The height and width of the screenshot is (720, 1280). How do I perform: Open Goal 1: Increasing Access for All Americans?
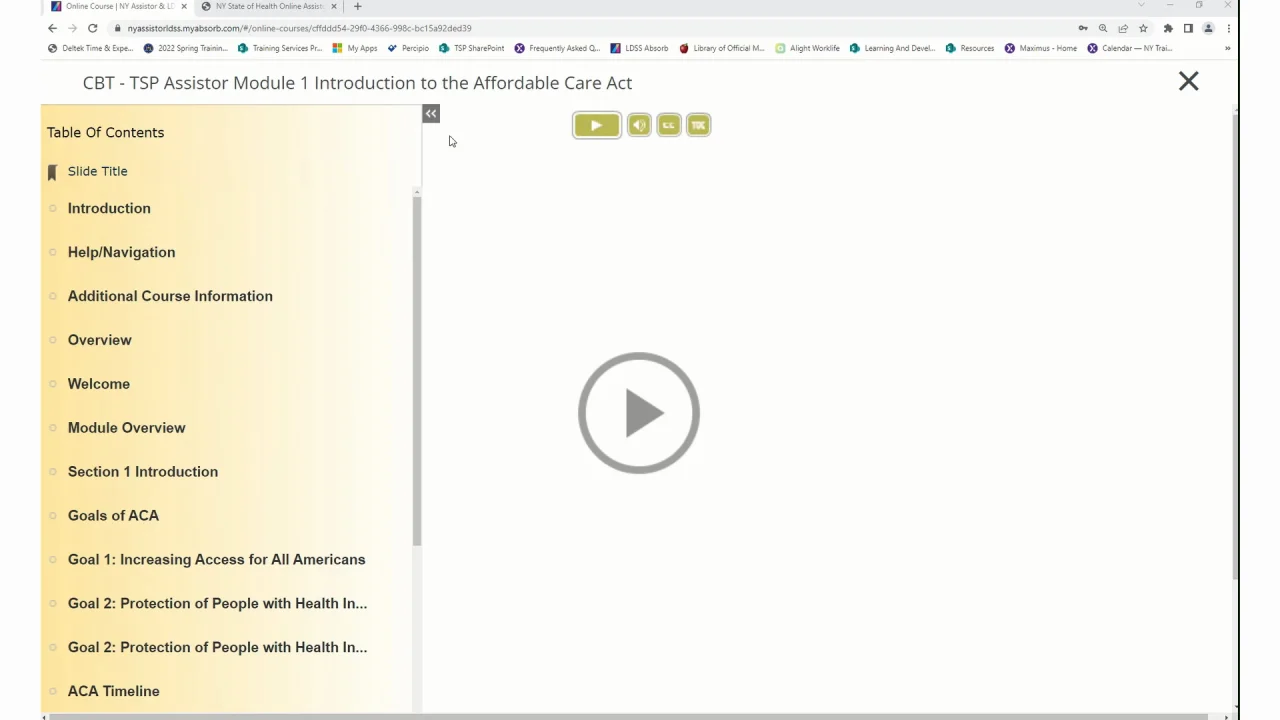(x=216, y=560)
